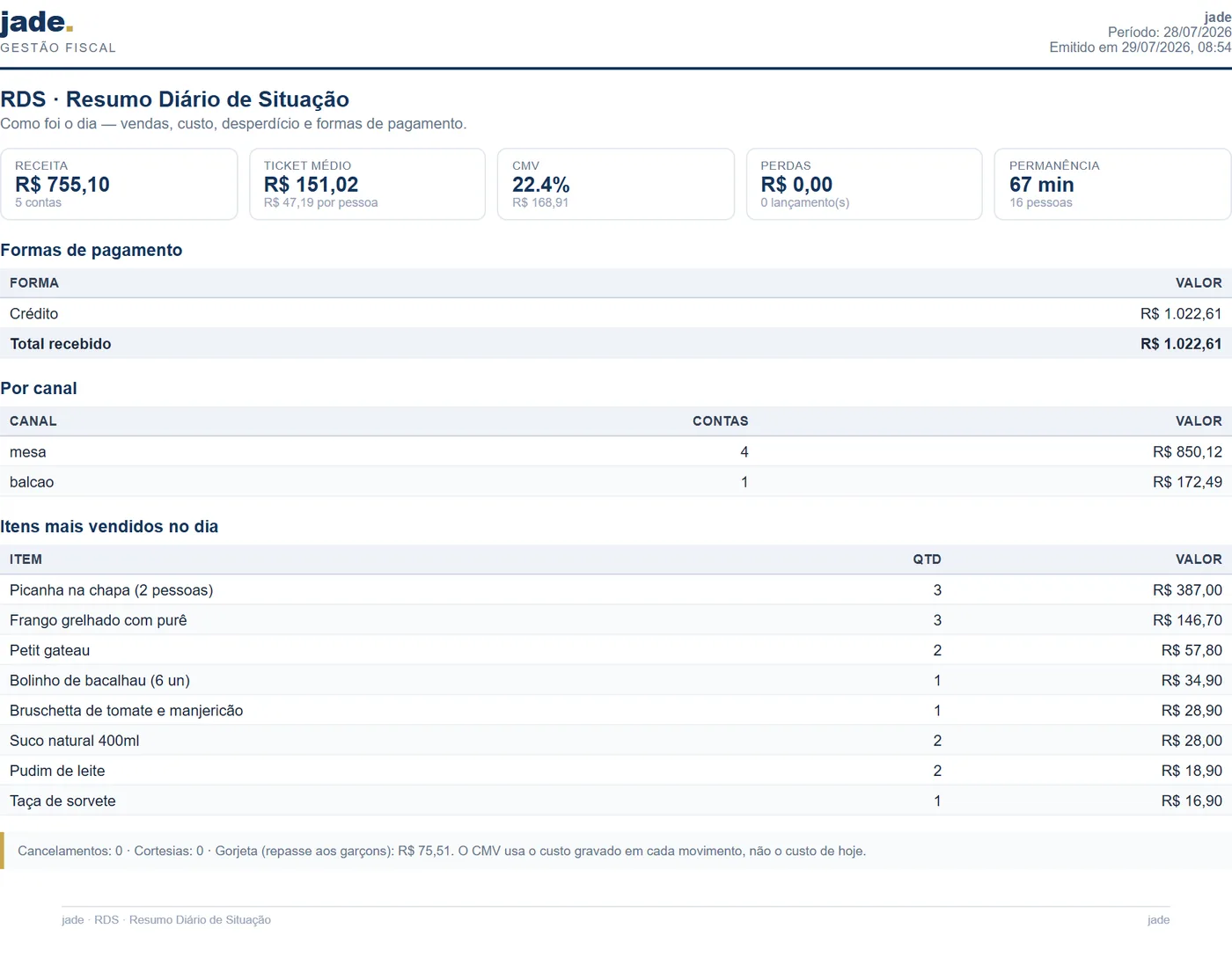Click the 'Total recebido' row label
Viewport: 1232px width, 958px height.
click(x=61, y=344)
